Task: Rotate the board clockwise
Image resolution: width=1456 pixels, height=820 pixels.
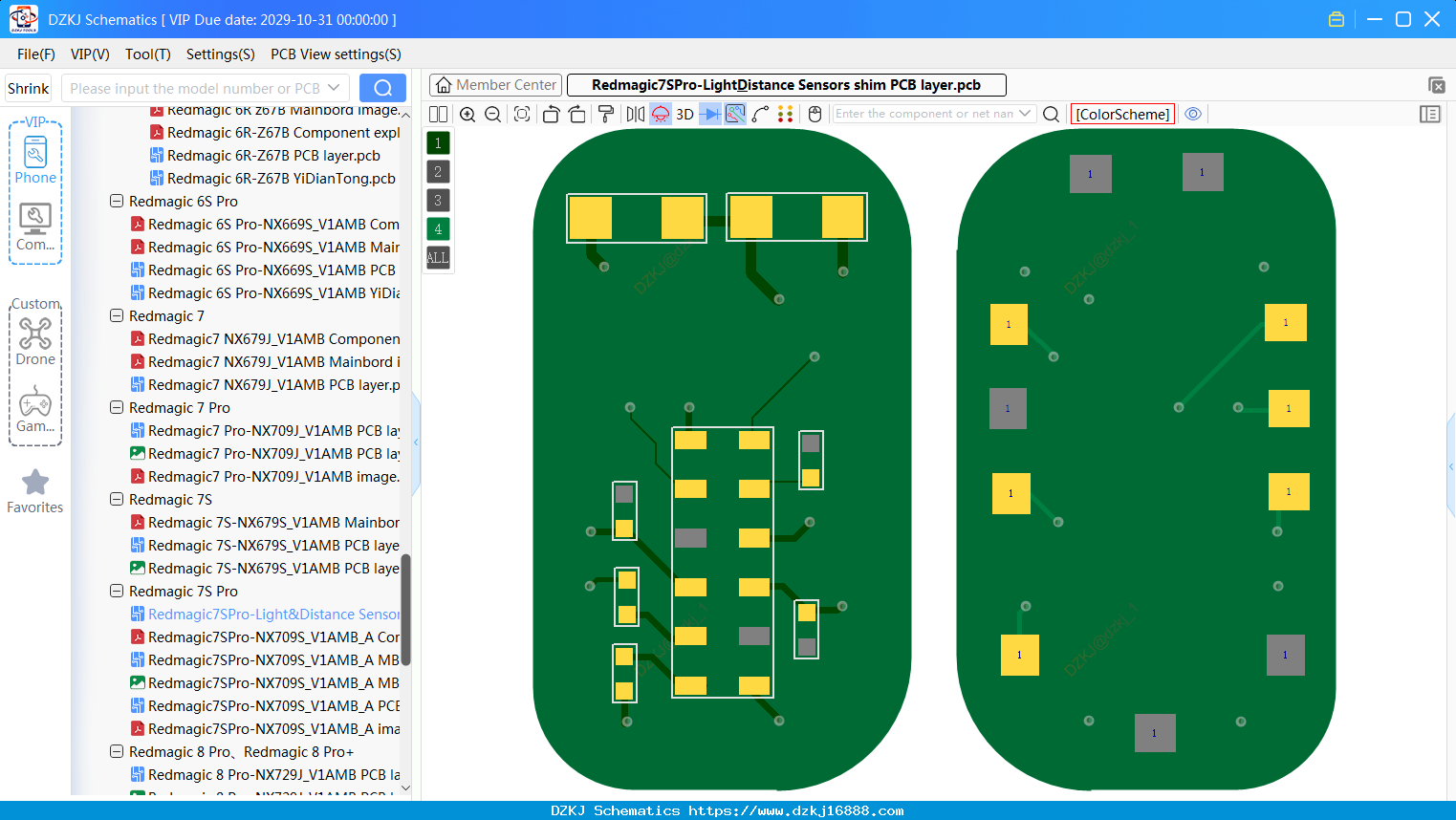Action: pyautogui.click(x=577, y=114)
